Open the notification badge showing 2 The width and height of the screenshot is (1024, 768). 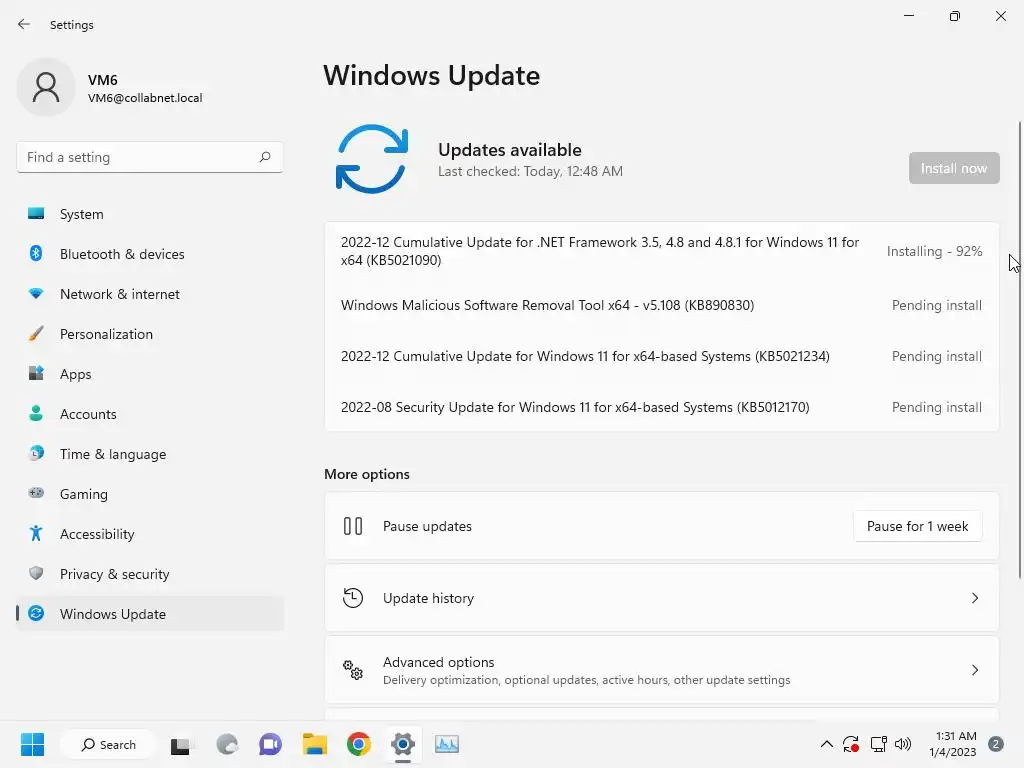(x=996, y=744)
